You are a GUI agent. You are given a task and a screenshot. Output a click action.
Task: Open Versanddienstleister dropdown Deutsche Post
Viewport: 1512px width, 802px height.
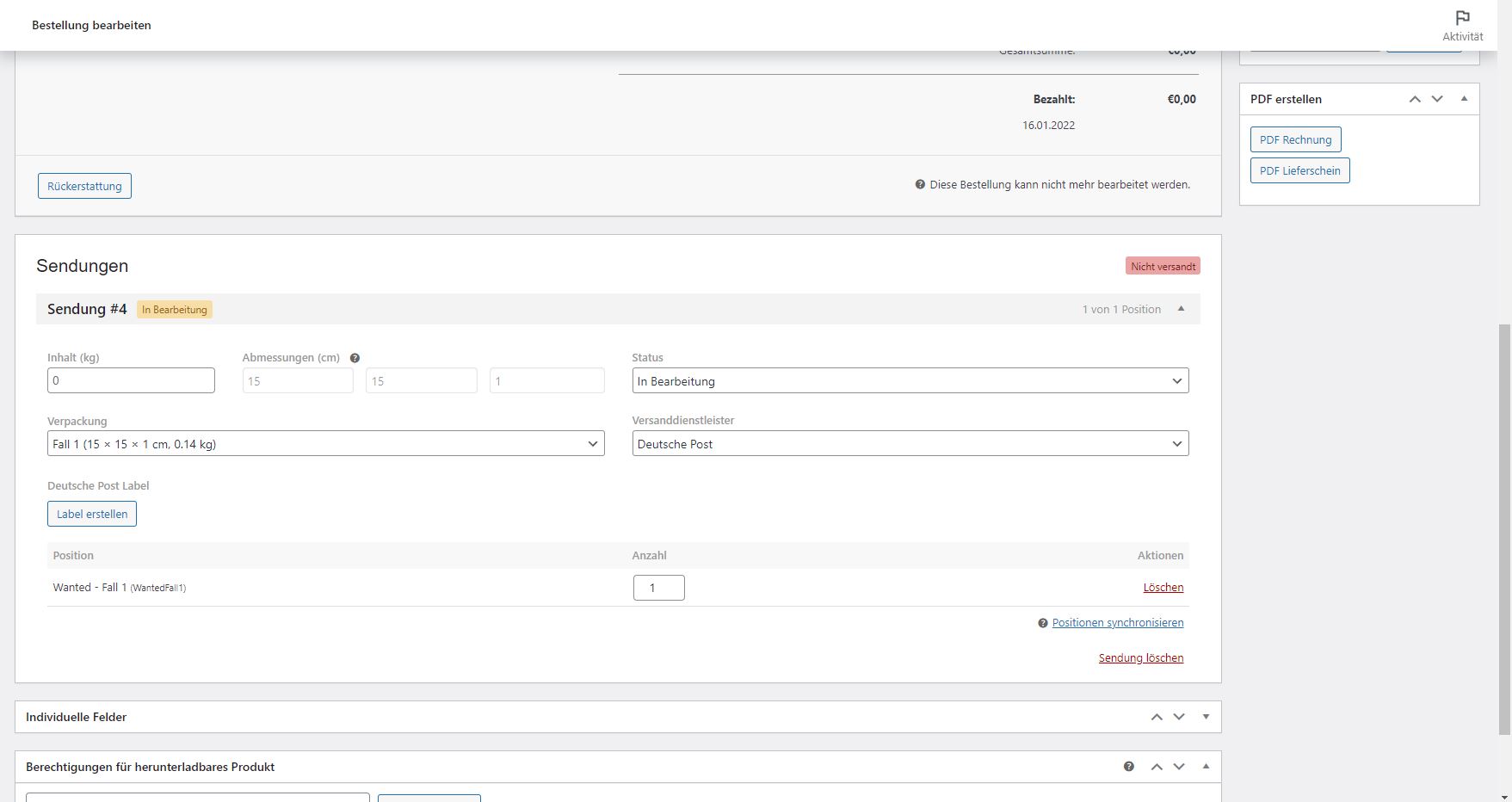pos(910,443)
